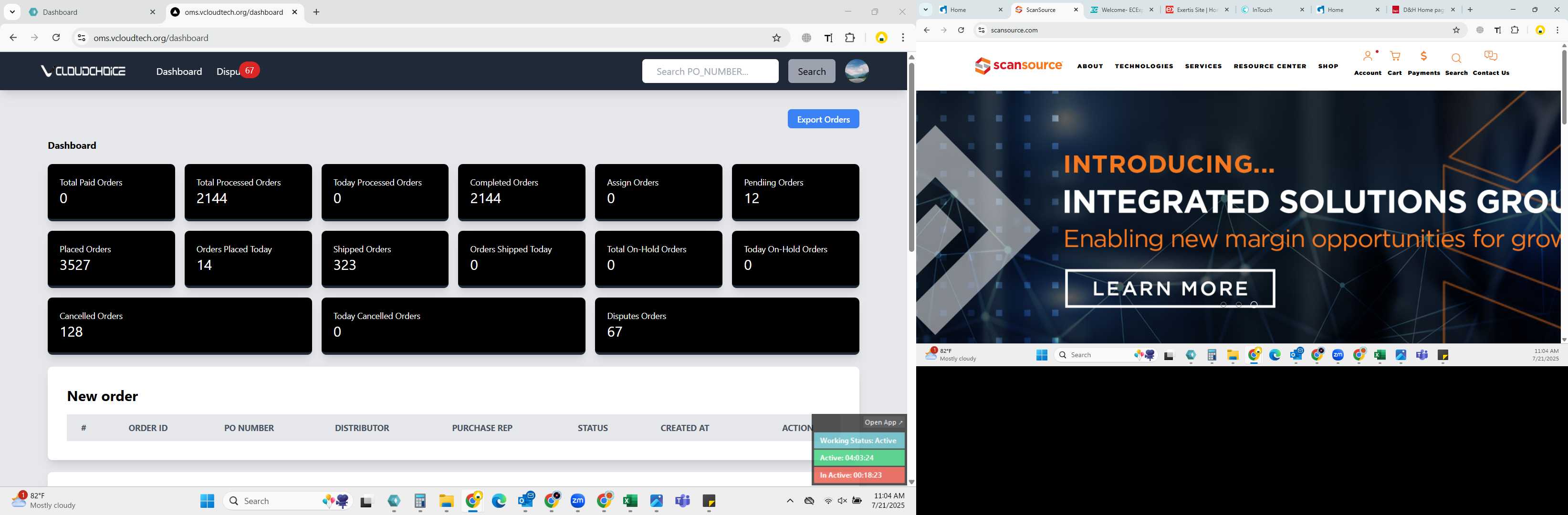The height and width of the screenshot is (515, 1568).
Task: Select the Disputes Orders card showing 67
Action: pyautogui.click(x=727, y=325)
